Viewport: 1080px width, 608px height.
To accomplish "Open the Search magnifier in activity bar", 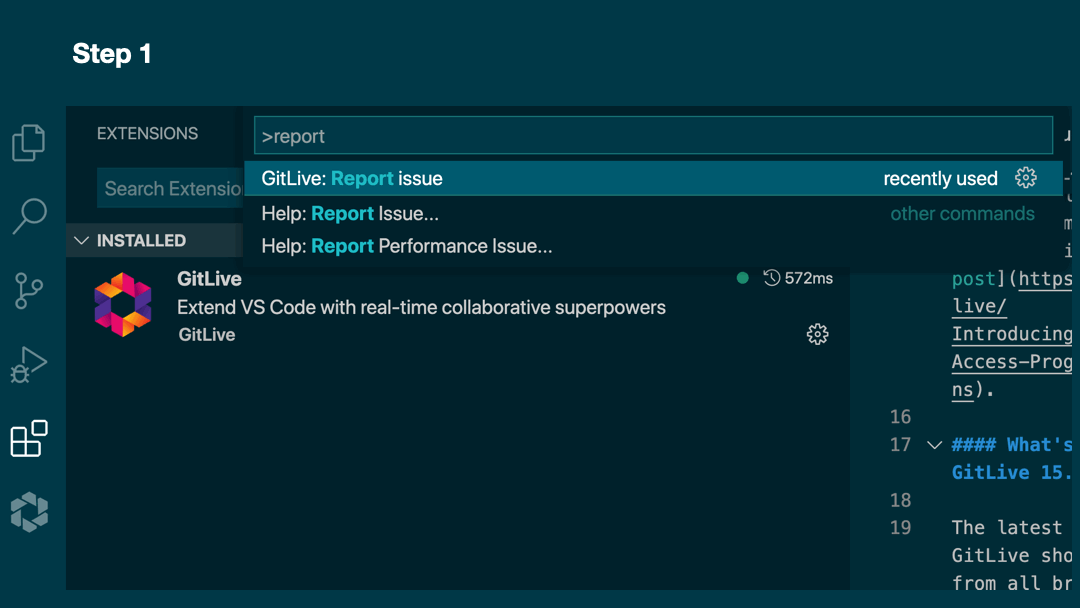I will (30, 216).
